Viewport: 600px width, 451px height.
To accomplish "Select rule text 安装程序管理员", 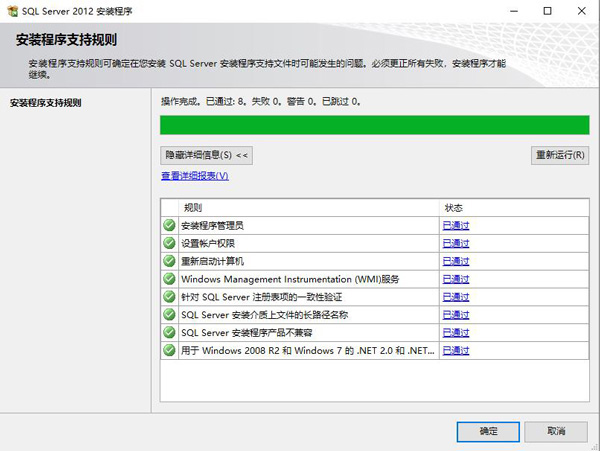I will [x=212, y=226].
